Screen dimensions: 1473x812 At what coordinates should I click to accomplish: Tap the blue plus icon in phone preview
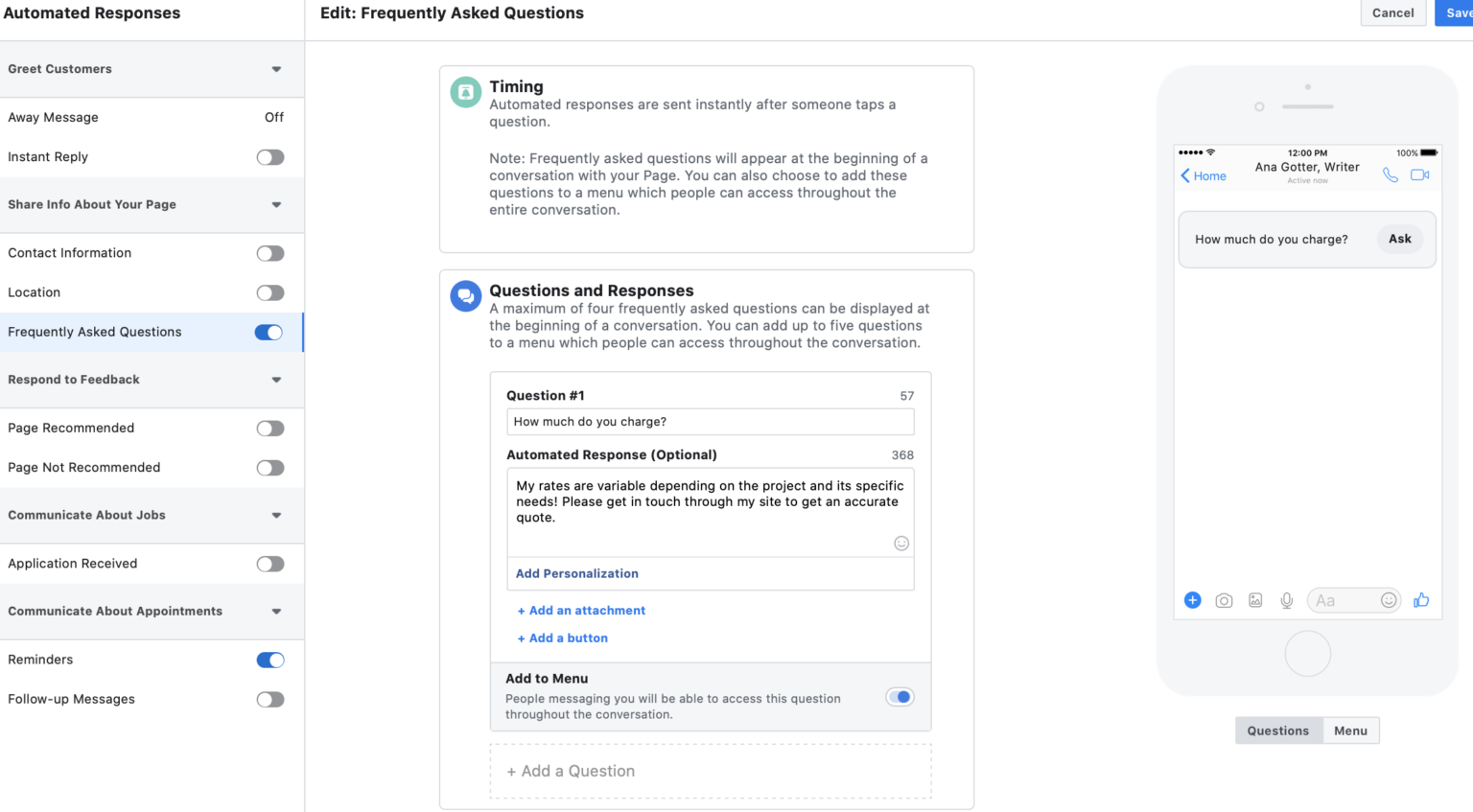point(1192,600)
